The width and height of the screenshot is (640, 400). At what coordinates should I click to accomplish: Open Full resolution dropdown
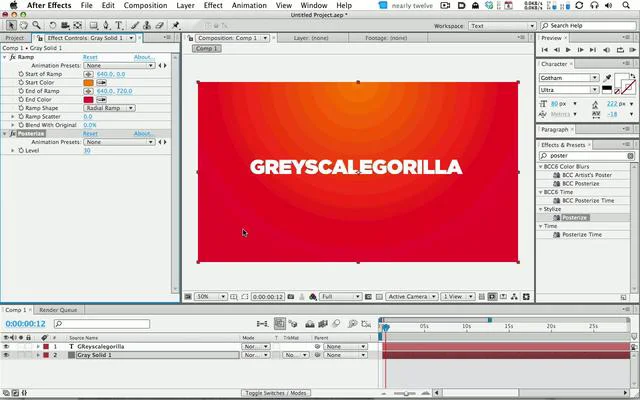point(340,297)
